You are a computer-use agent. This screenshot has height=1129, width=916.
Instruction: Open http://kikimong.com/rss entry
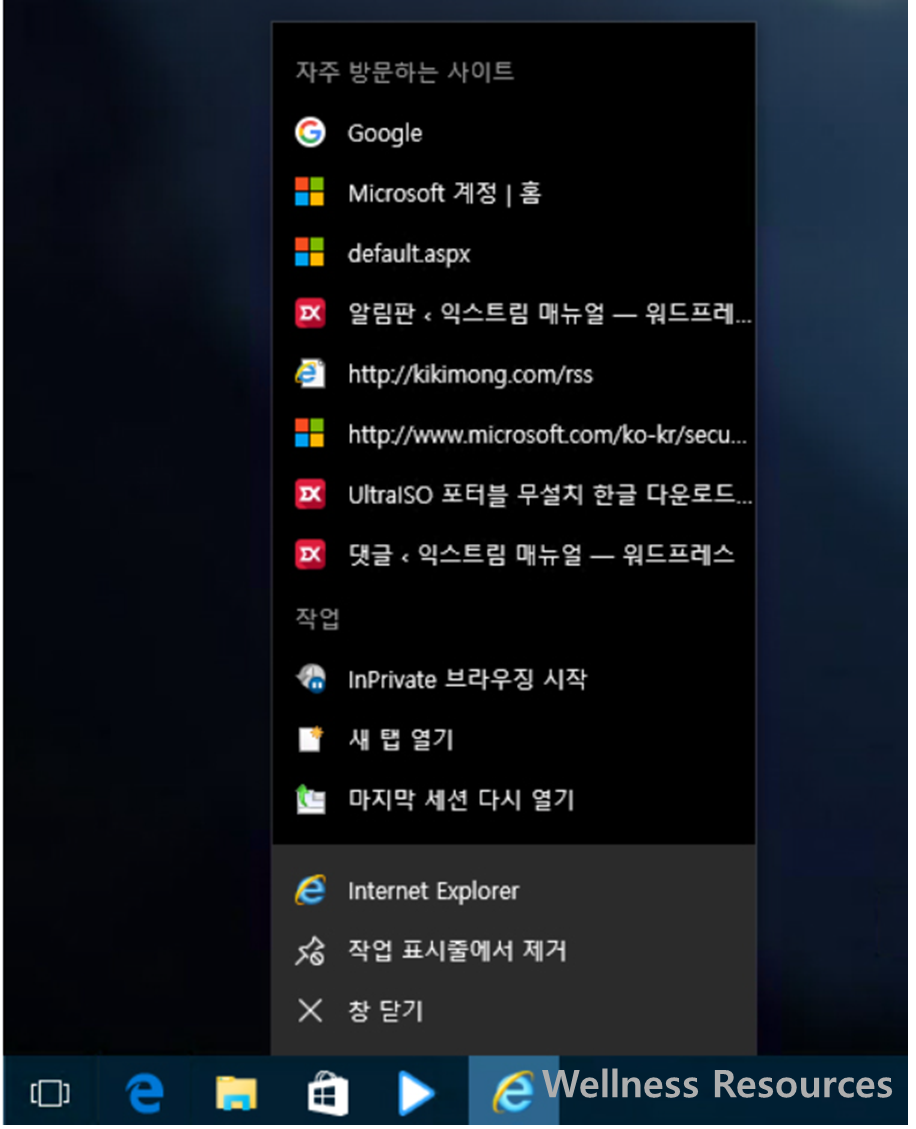point(513,374)
